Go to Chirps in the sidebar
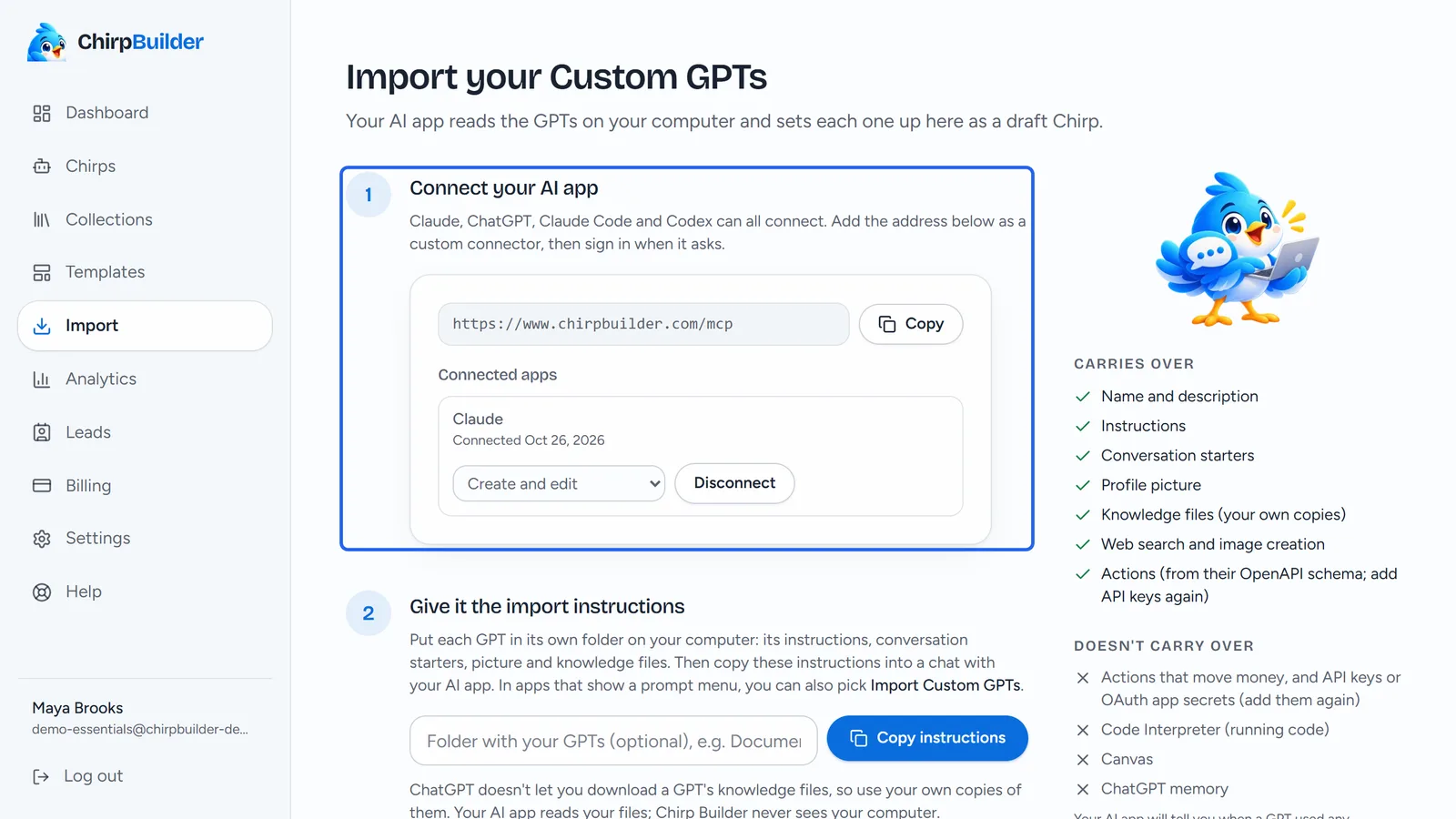 145,167
